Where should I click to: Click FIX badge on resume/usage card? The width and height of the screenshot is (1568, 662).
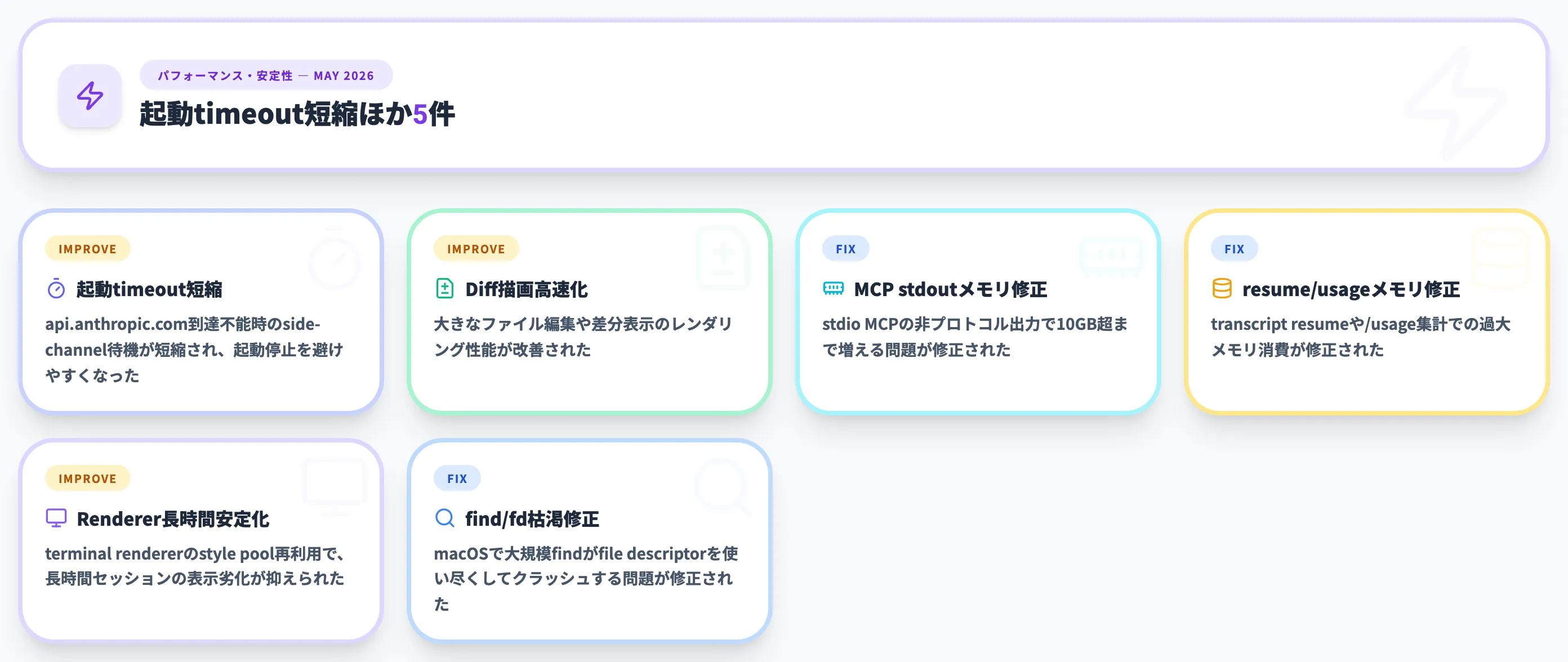(1234, 249)
